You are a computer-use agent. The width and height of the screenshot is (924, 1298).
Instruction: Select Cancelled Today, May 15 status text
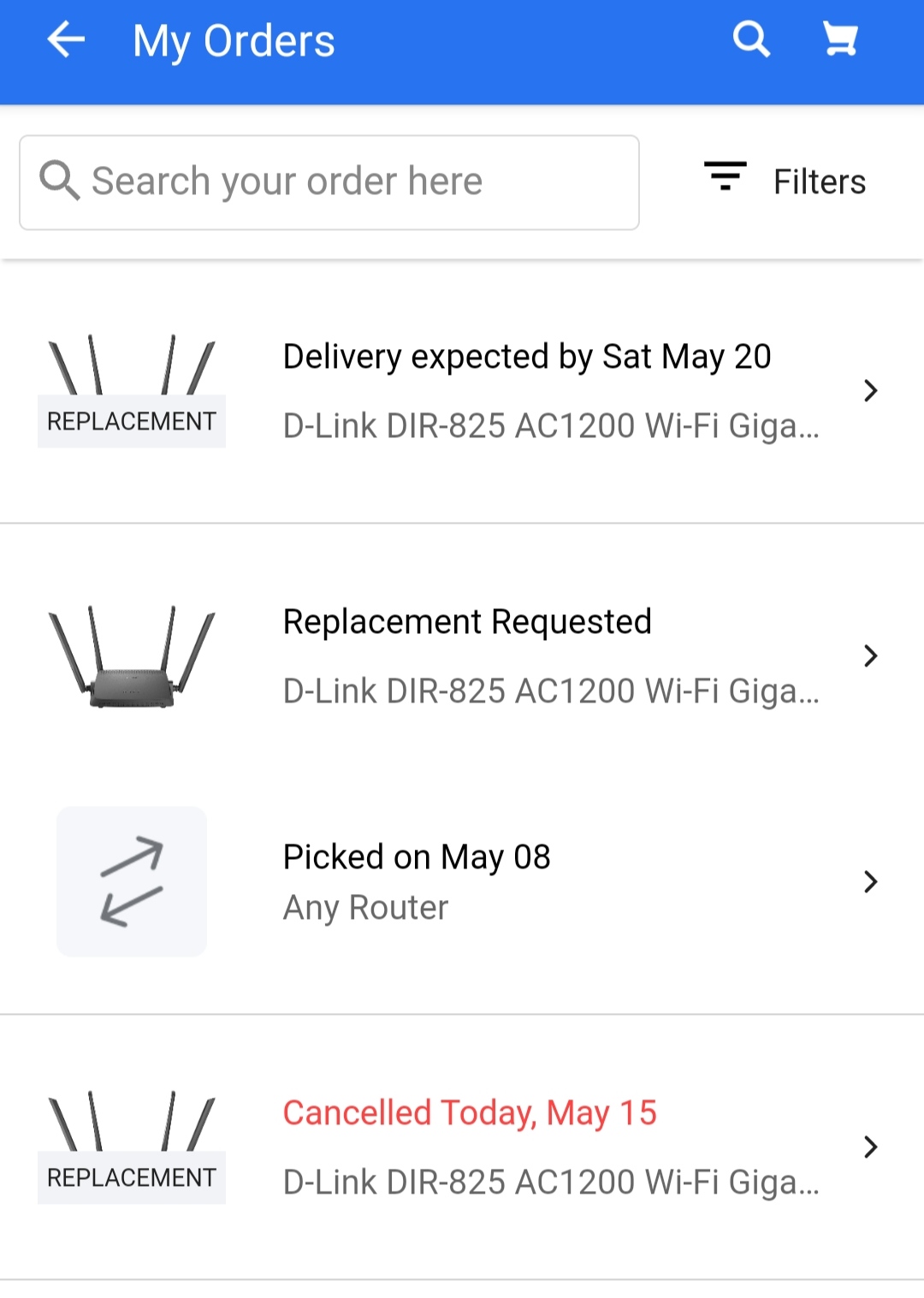470,1113
